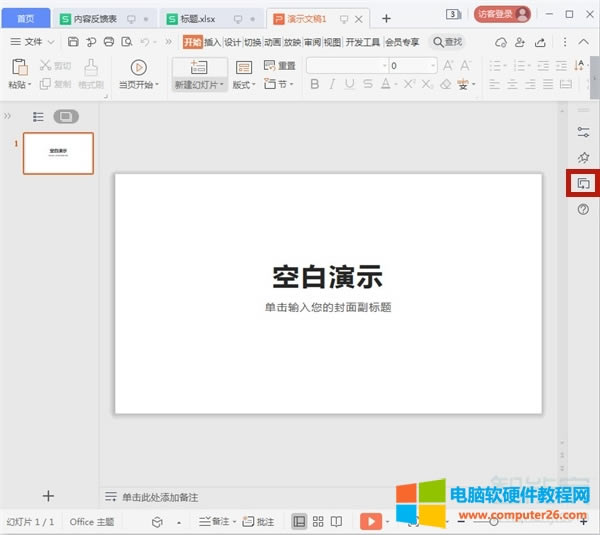The image size is (600, 535).
Task: Click the 新建幻灯片 new slide icon
Action: [x=198, y=66]
